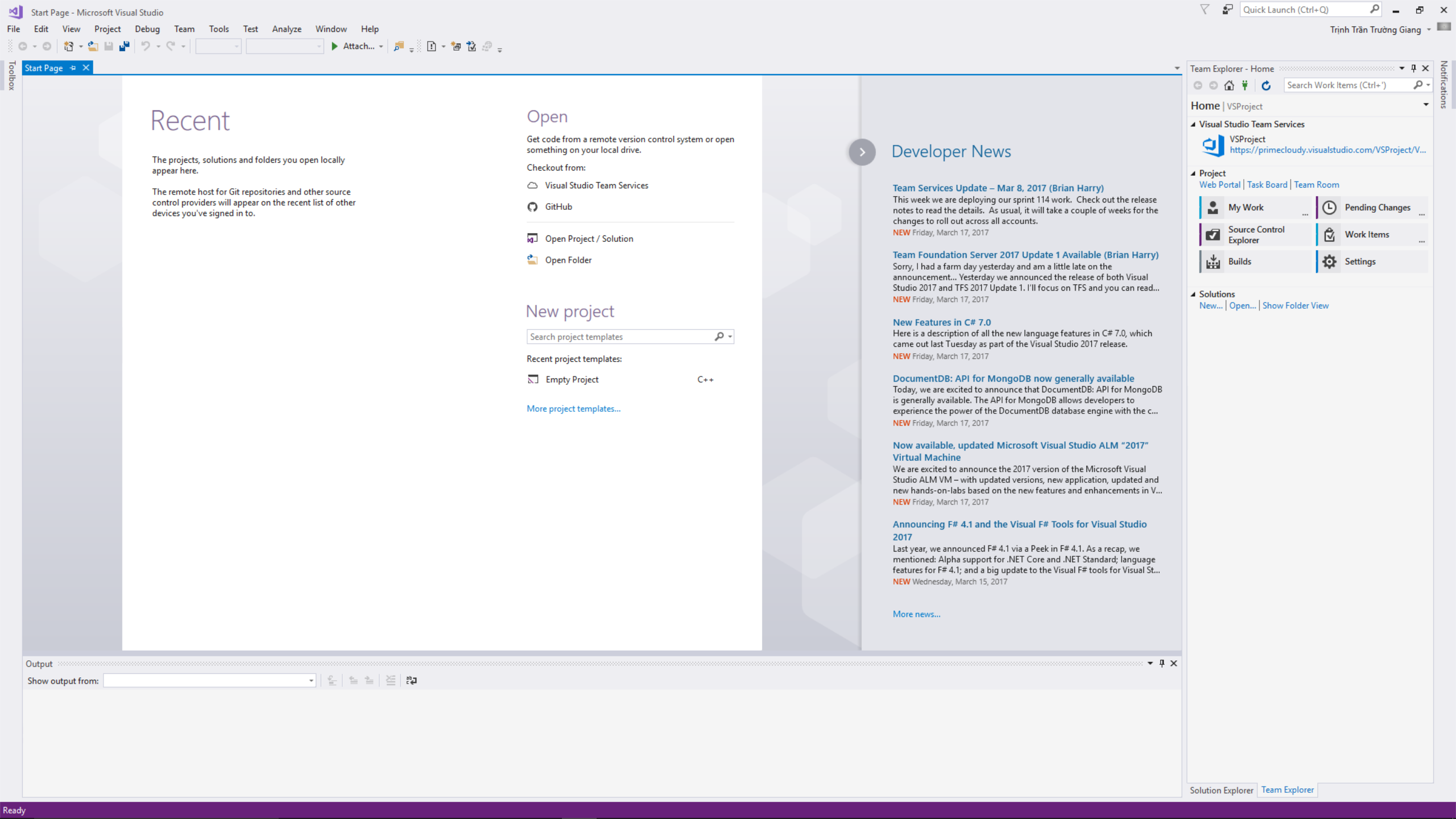This screenshot has width=1456, height=819.
Task: Click the Home icon in Team Explorer
Action: [1229, 85]
